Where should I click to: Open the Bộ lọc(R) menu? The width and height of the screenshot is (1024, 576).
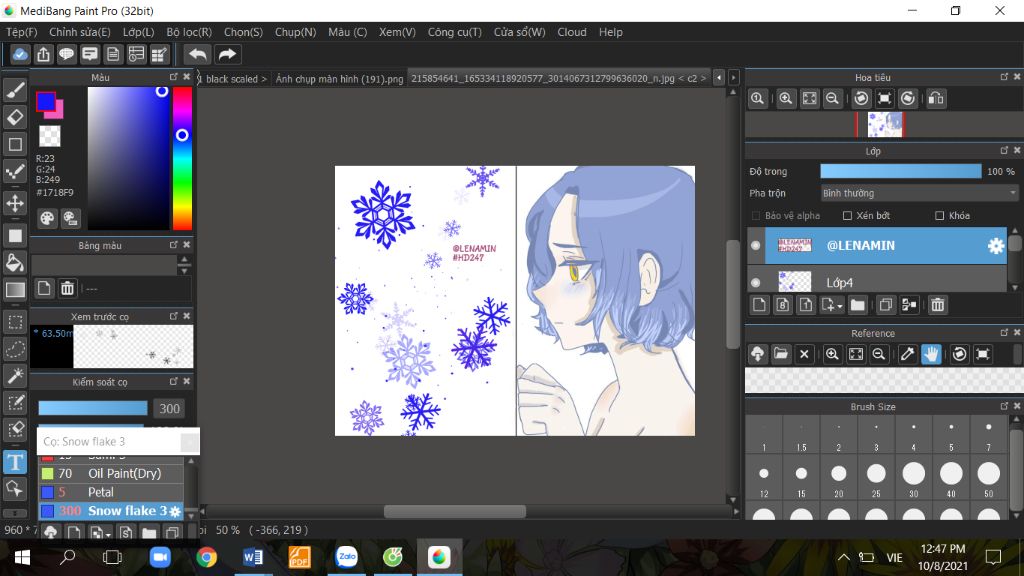point(189,32)
